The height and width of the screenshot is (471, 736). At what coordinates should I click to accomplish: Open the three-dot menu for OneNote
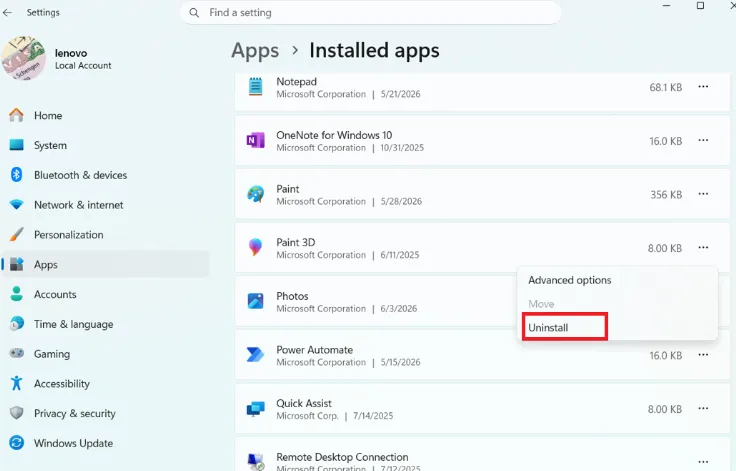click(703, 140)
